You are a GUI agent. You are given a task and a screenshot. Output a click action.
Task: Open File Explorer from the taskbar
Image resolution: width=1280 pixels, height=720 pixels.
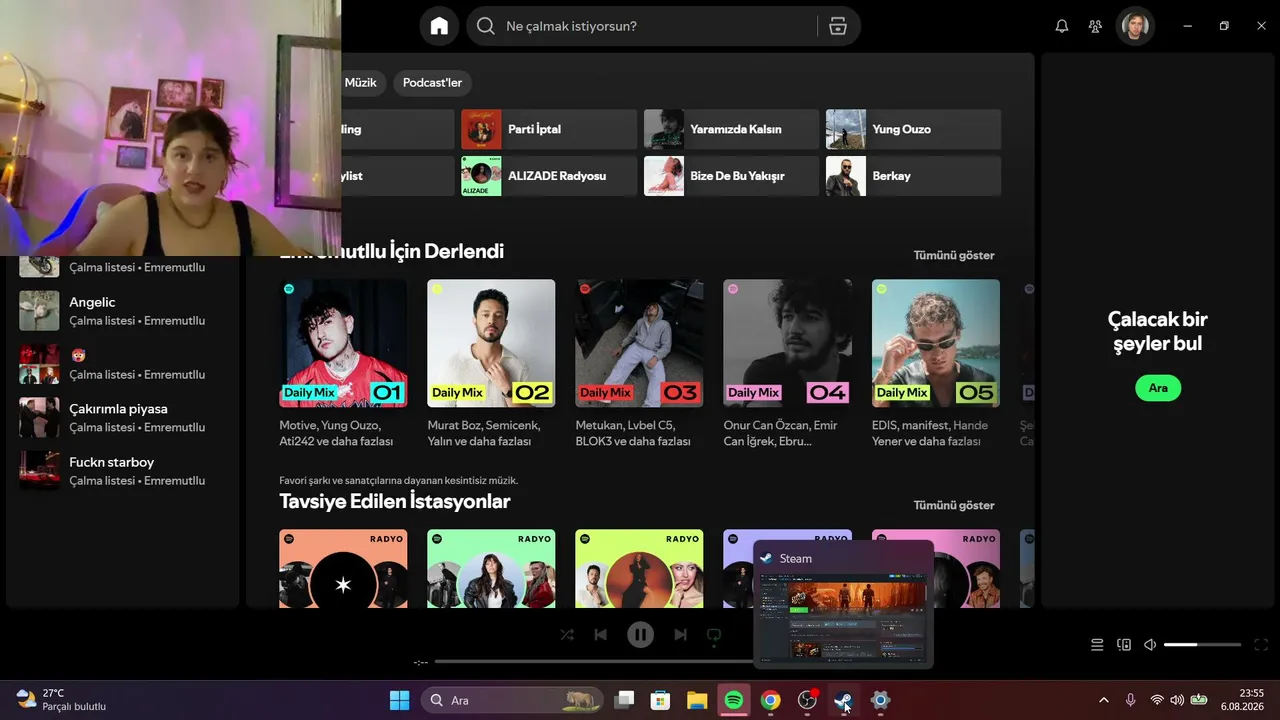pos(697,700)
